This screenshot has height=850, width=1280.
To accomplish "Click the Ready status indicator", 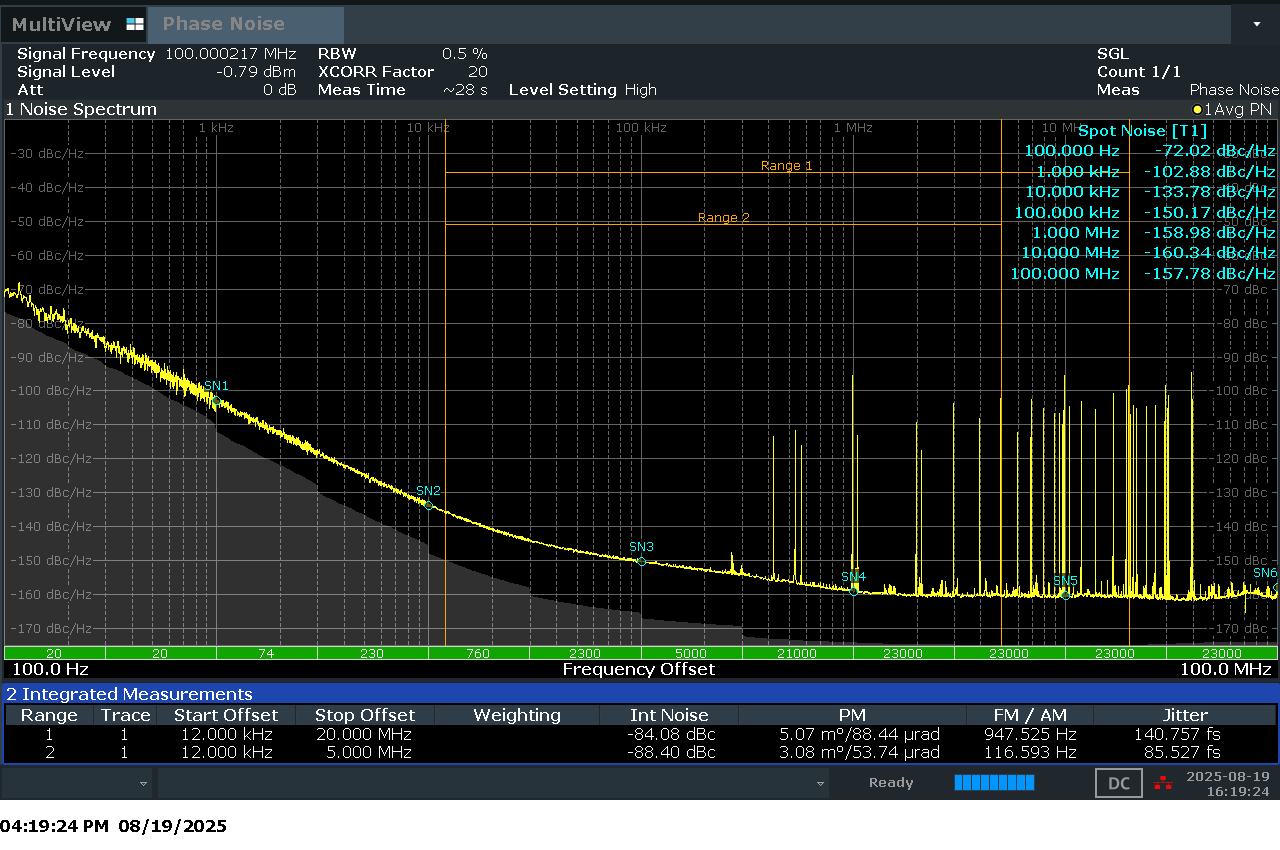I will tap(890, 783).
